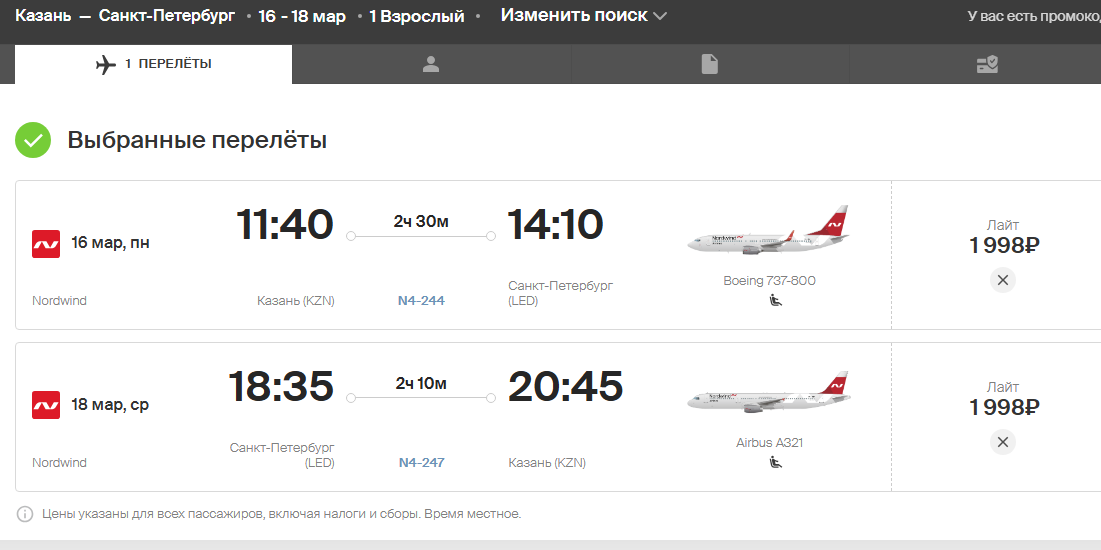Click the Boeing 737-800 aircraft image

[x=768, y=232]
